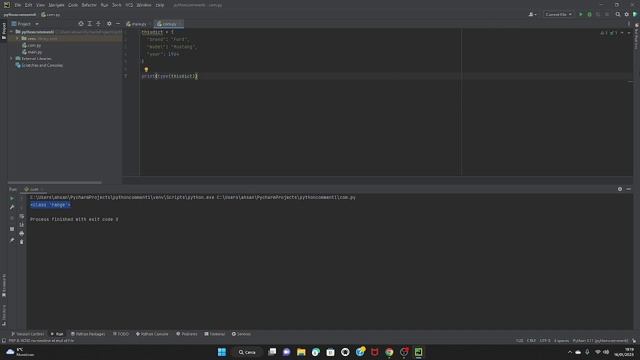Toggle scroll to end in Run console
Viewport: 640px width, 360px height.
pyautogui.click(x=22, y=224)
